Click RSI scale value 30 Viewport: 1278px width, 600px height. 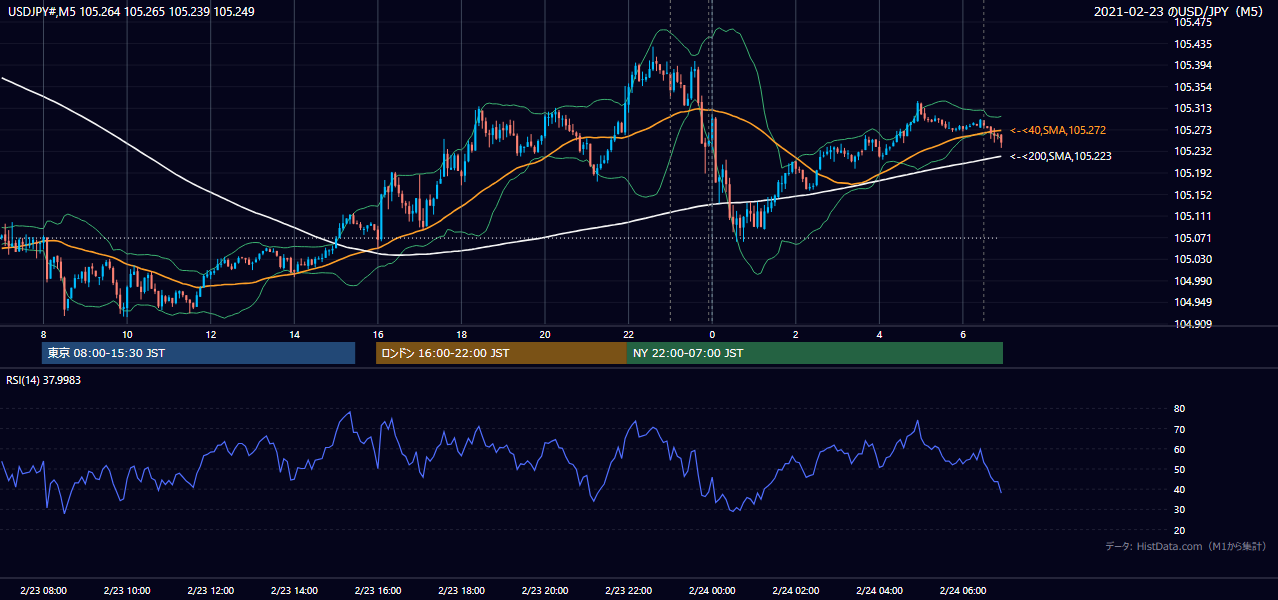1180,510
